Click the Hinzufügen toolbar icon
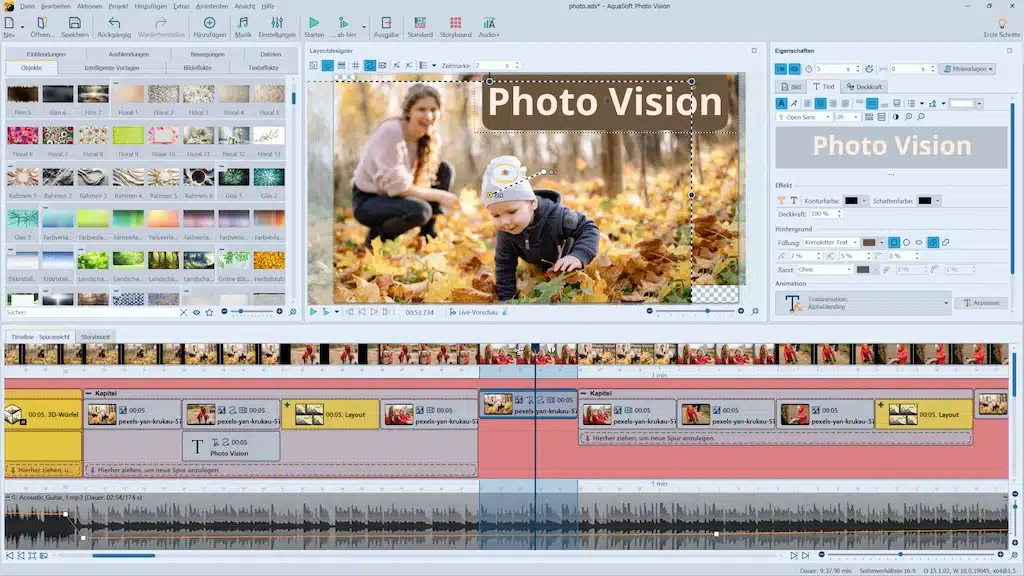This screenshot has height=576, width=1024. 210,27
